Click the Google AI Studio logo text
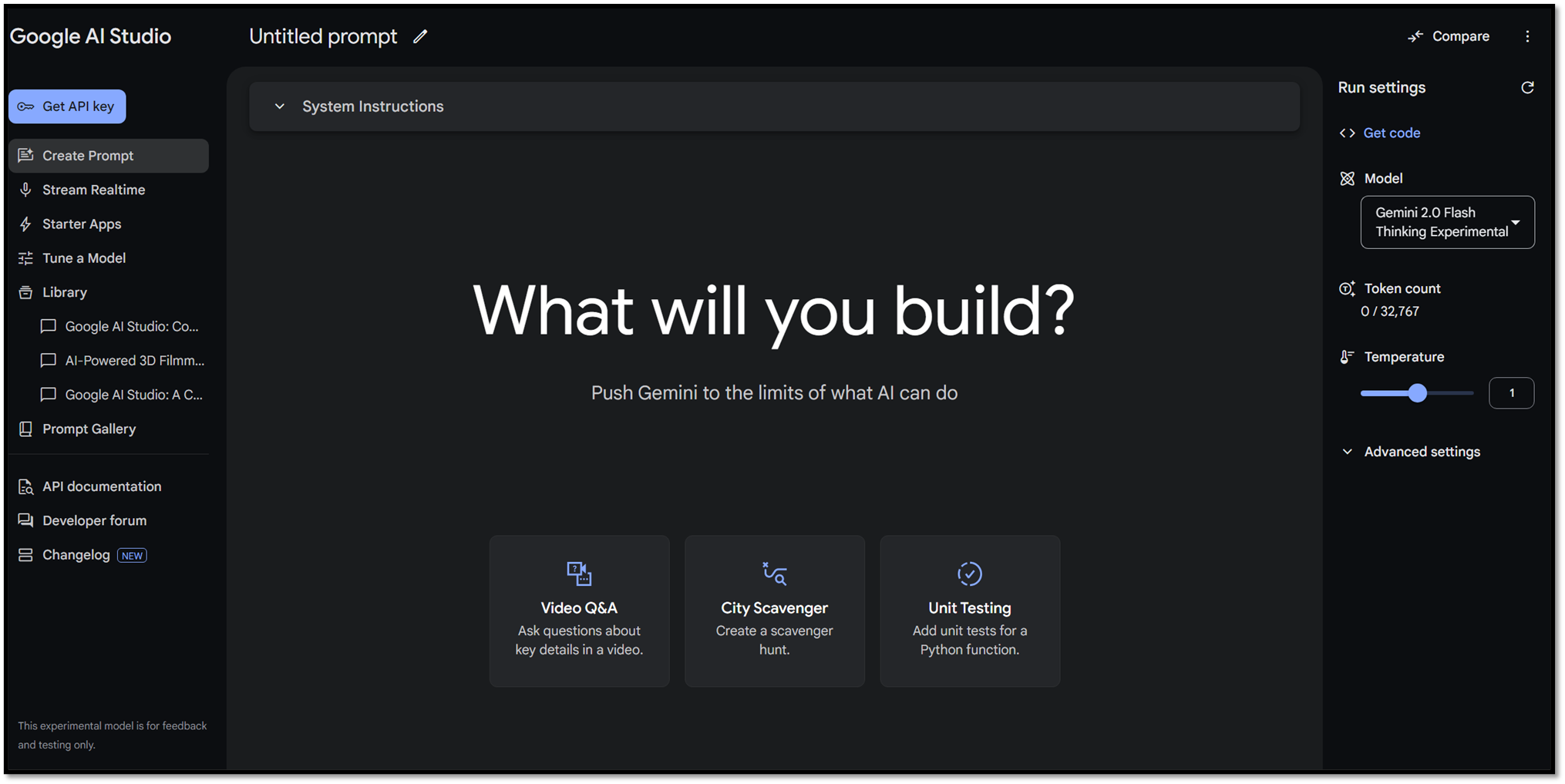 pos(90,36)
